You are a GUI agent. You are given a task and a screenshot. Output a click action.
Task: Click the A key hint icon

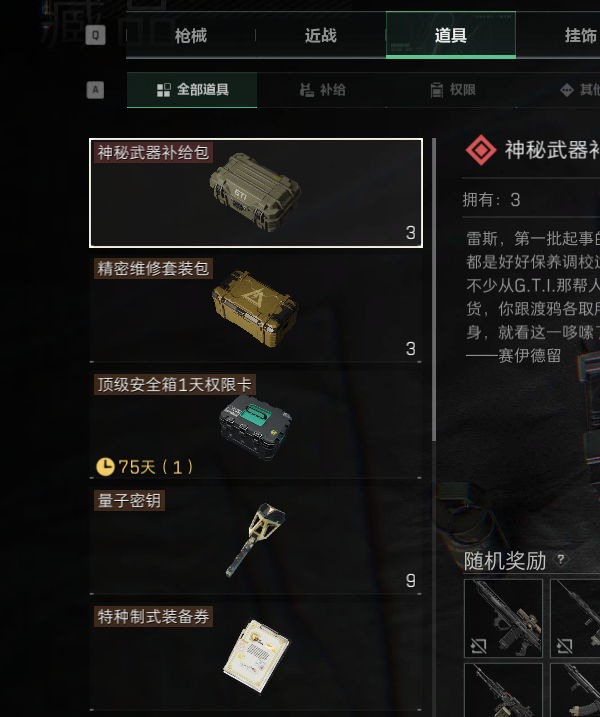[x=96, y=90]
